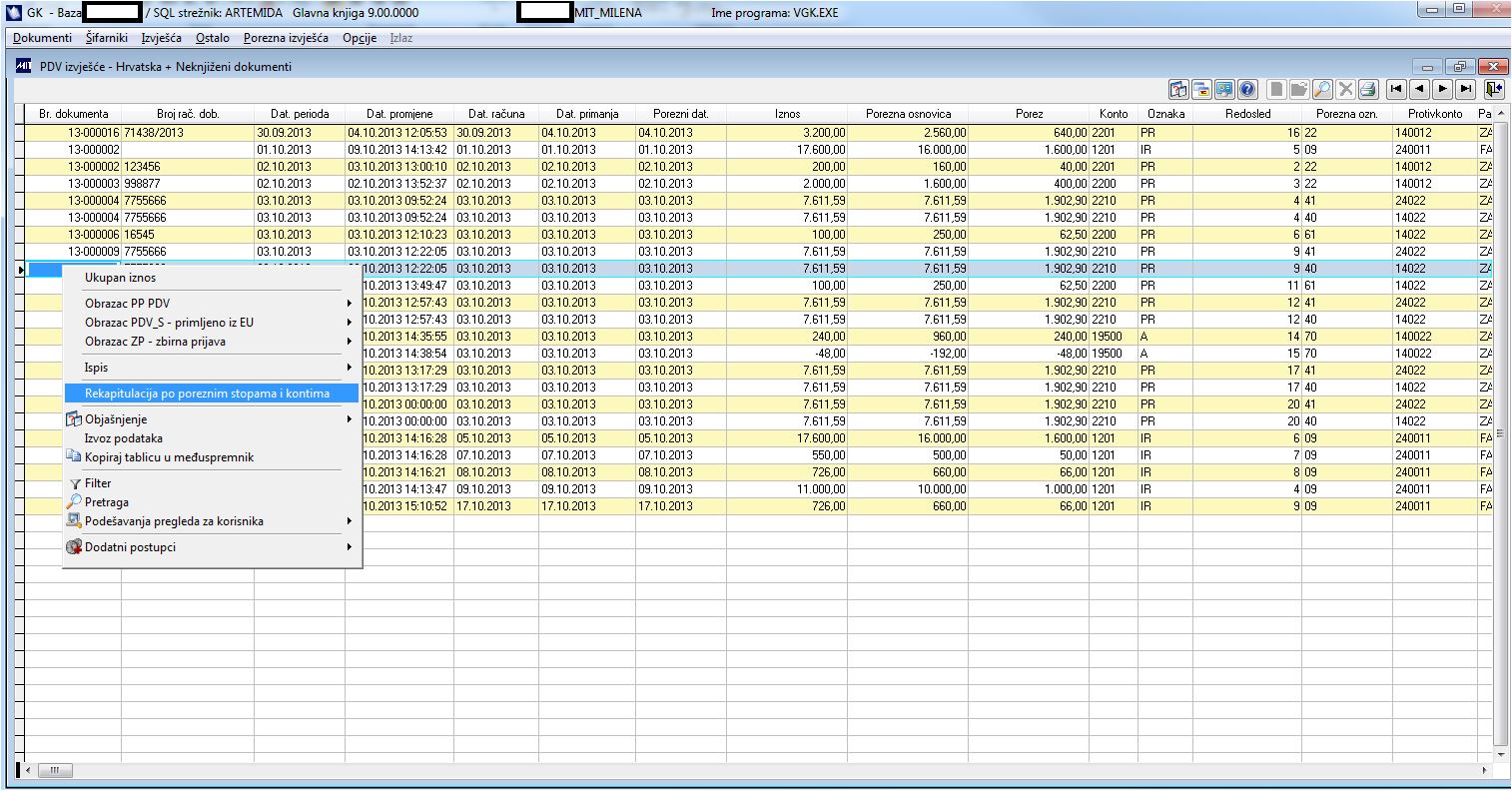Click invoice number cell 16545
Viewport: 1512px width, 791px height.
tap(188, 235)
